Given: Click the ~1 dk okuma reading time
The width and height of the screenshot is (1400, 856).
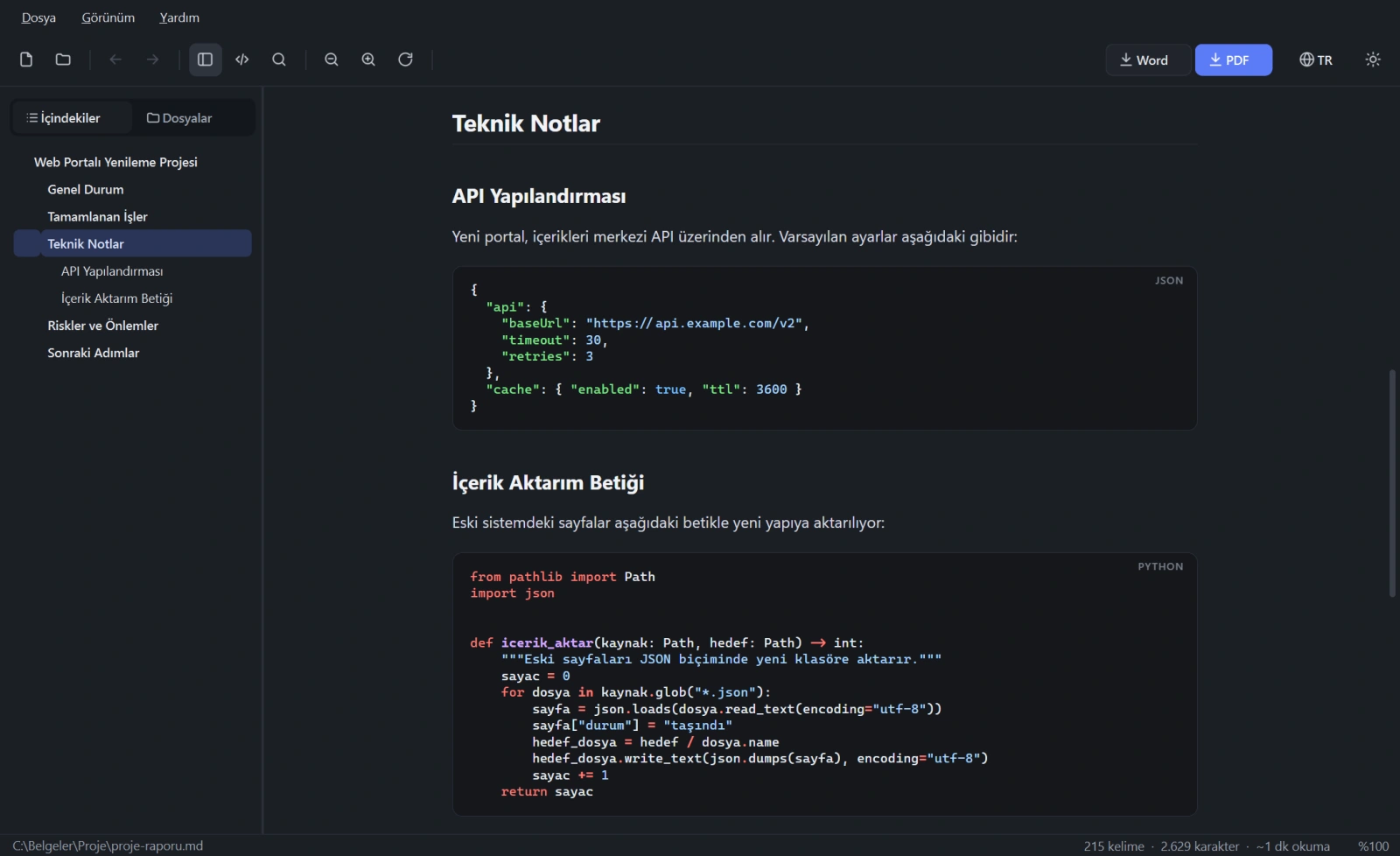Looking at the screenshot, I should point(1293,846).
